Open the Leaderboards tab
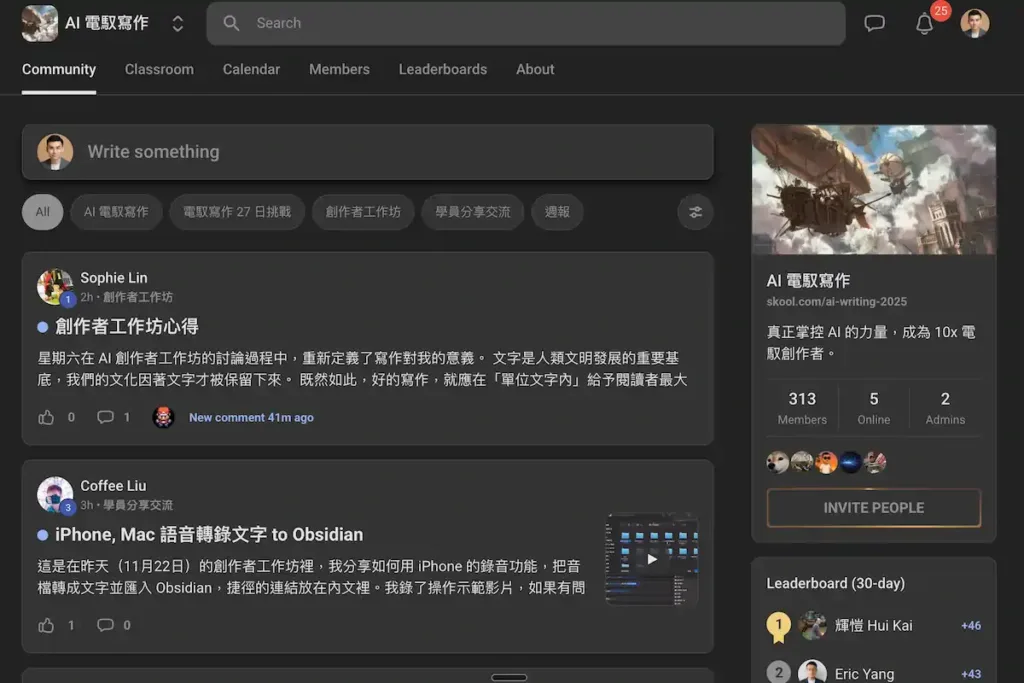Image resolution: width=1024 pixels, height=683 pixels. [x=443, y=69]
